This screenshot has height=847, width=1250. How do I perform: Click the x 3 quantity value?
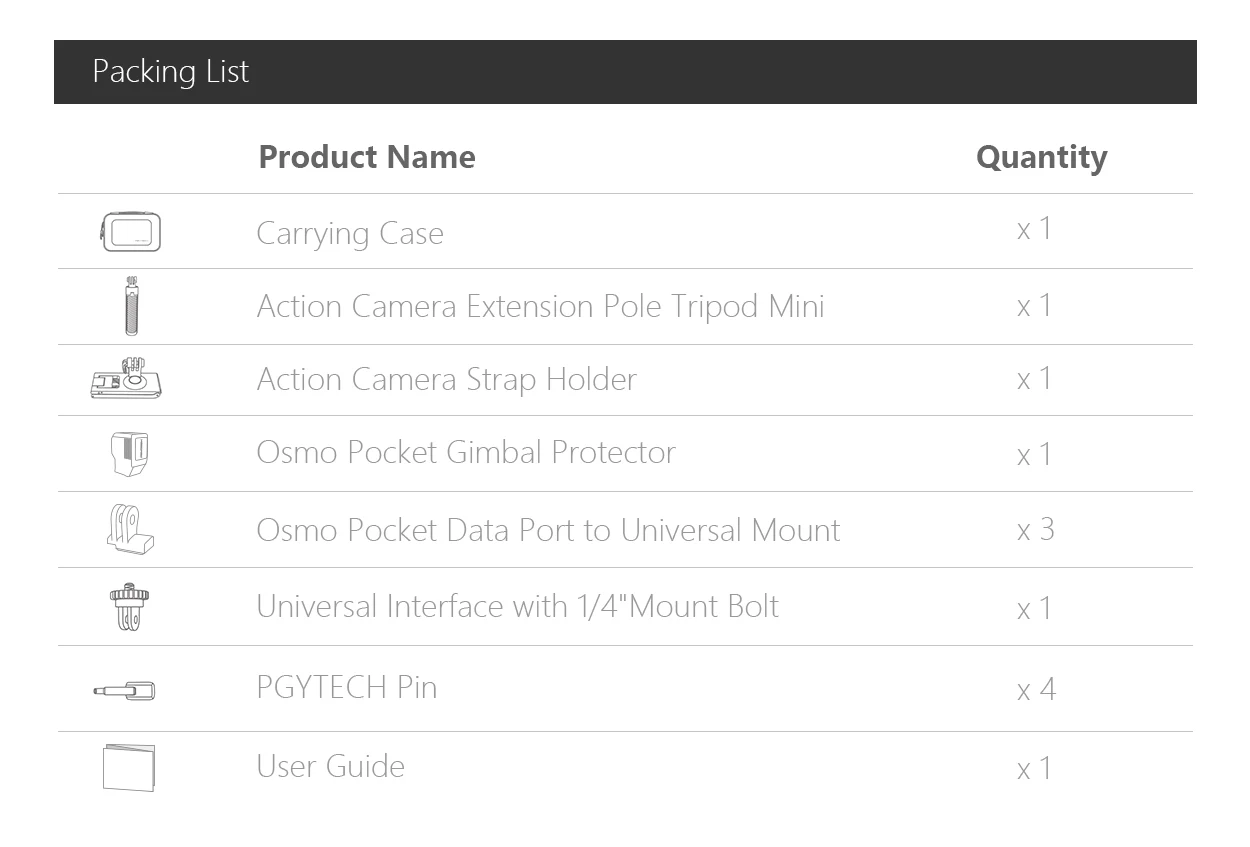click(x=1035, y=530)
